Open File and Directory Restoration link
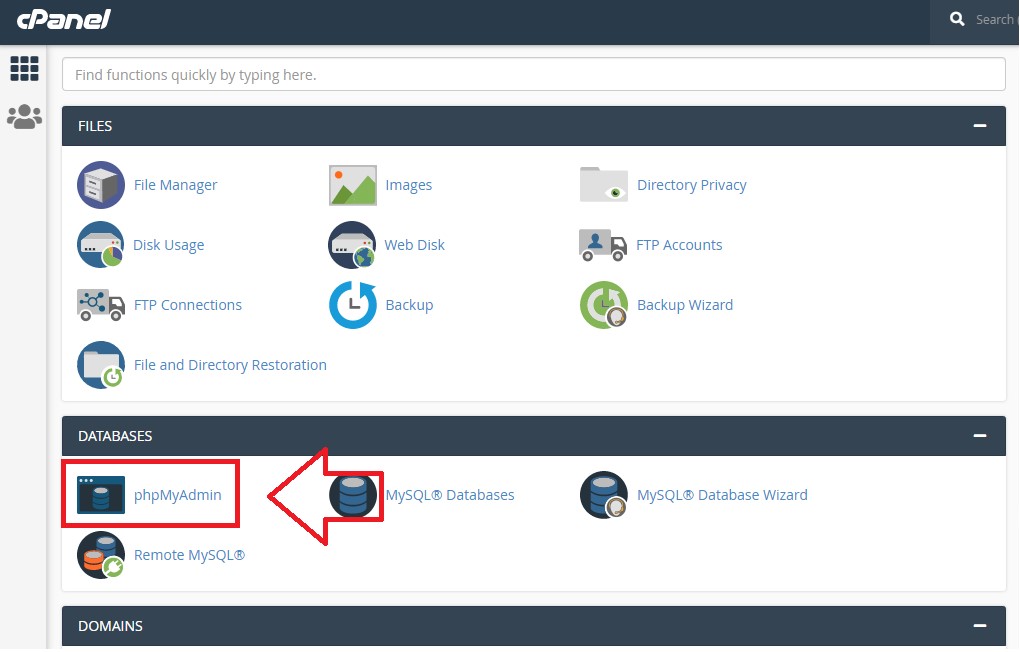Screen dimensions: 1020x652 click(x=230, y=365)
